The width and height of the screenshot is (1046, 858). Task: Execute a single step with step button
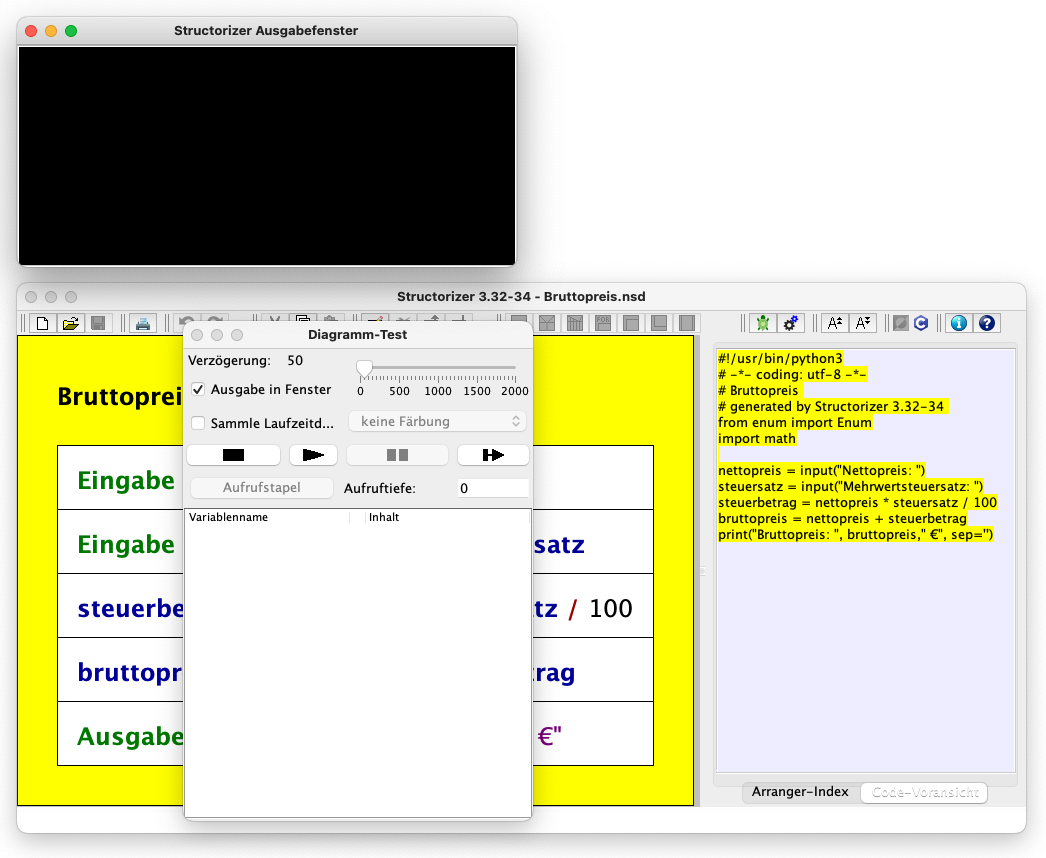[493, 455]
